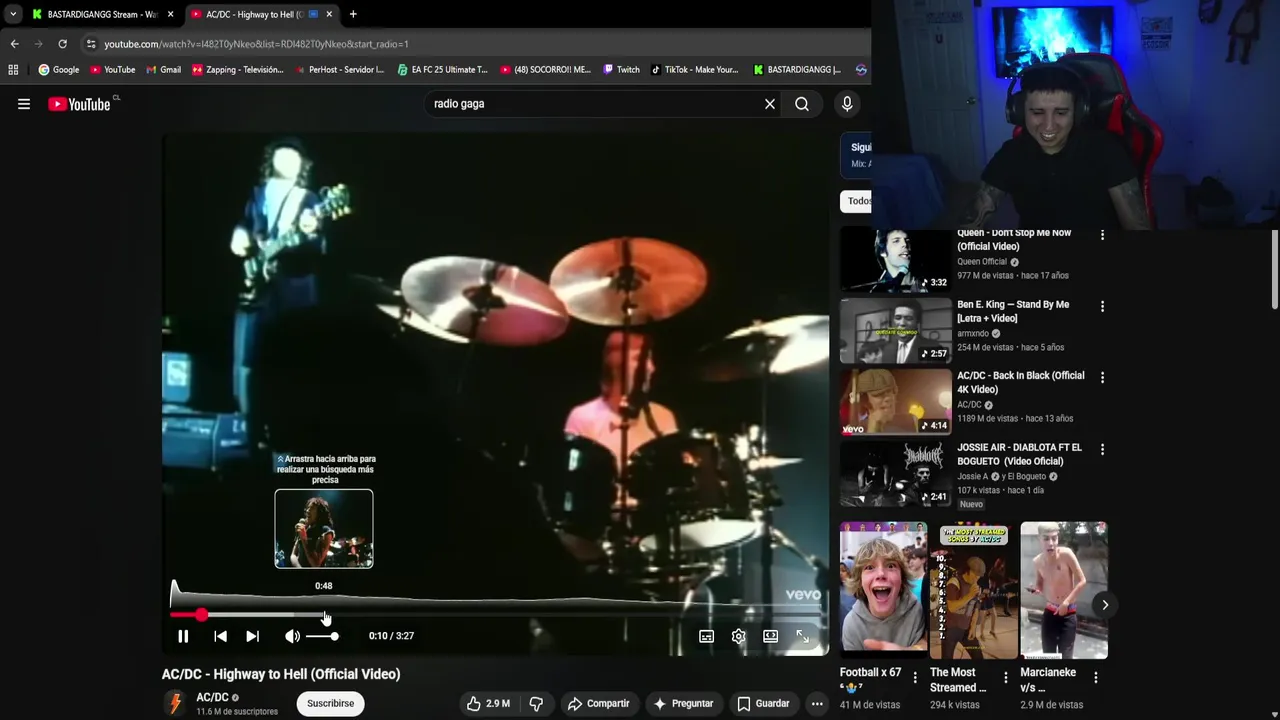Open JOSSIE AIR DIABLOTA video

[895, 474]
